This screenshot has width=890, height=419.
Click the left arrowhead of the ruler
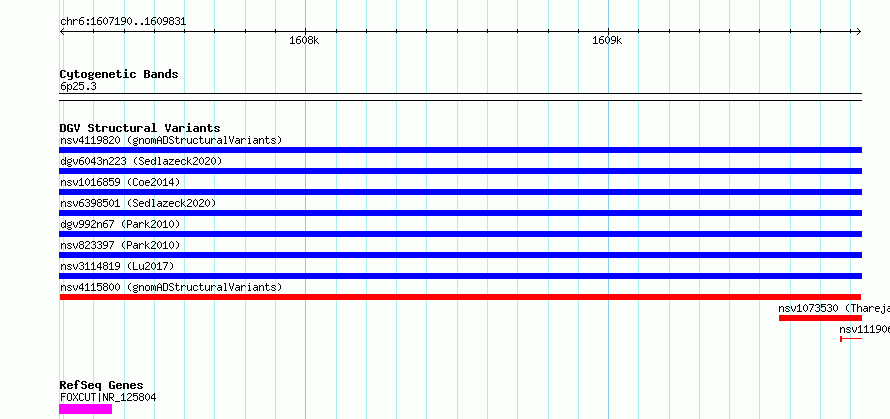[62, 31]
